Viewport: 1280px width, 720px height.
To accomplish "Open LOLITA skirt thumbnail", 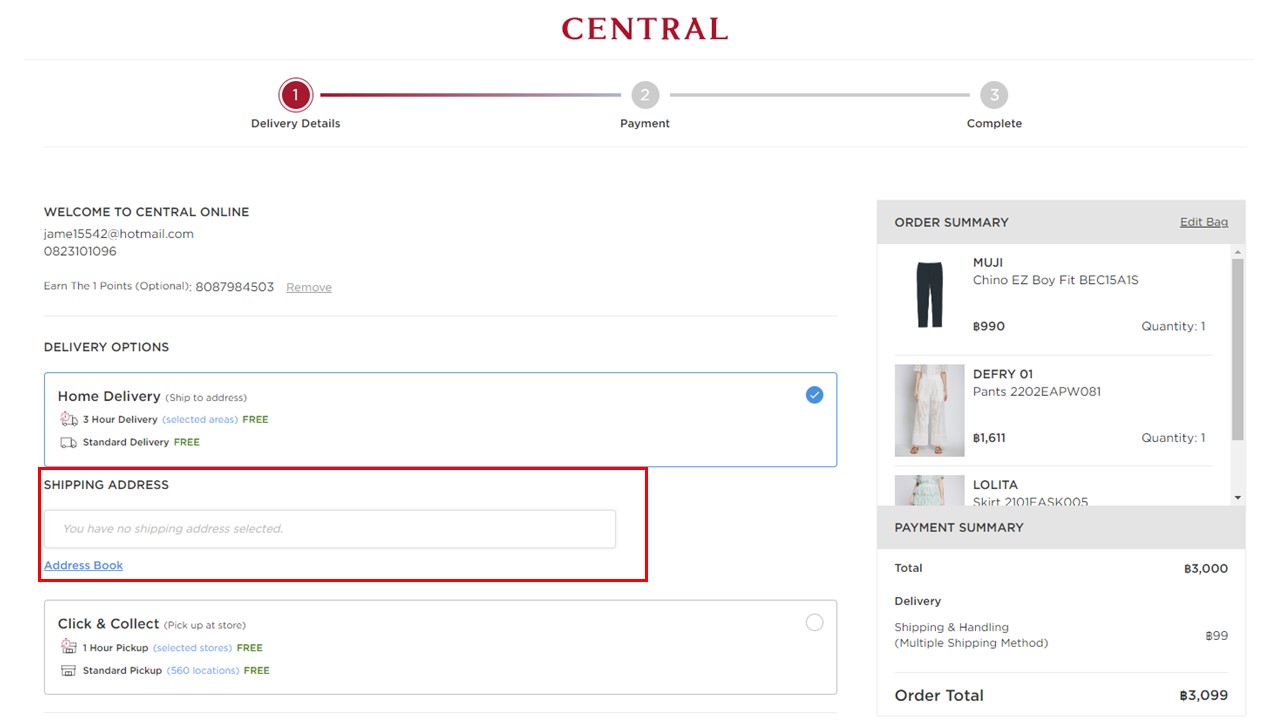I will (929, 490).
